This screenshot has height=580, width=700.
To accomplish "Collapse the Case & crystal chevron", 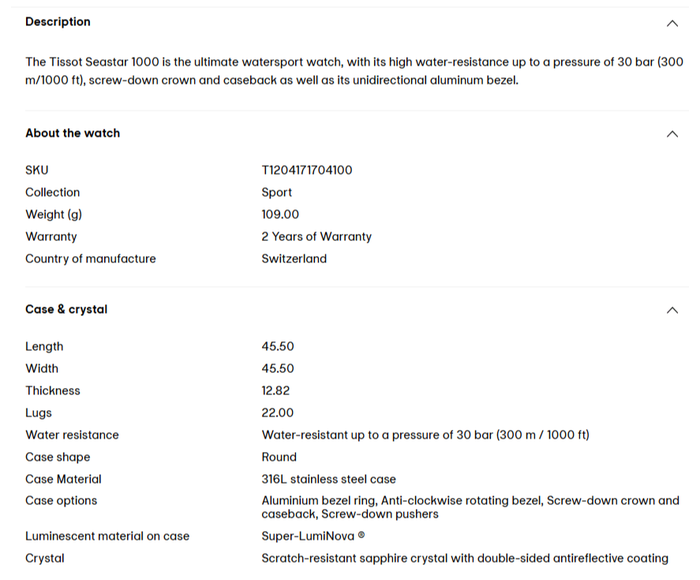I will 671,310.
